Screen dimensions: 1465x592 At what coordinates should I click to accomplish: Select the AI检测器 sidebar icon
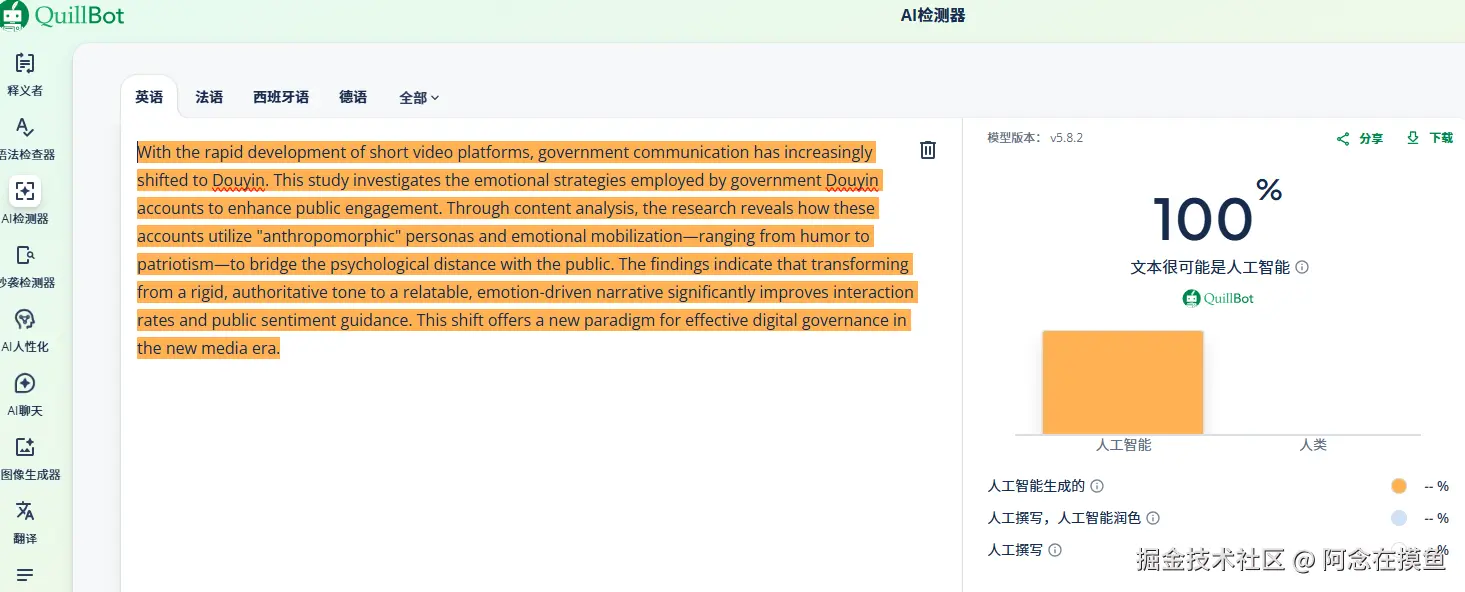(x=25, y=191)
